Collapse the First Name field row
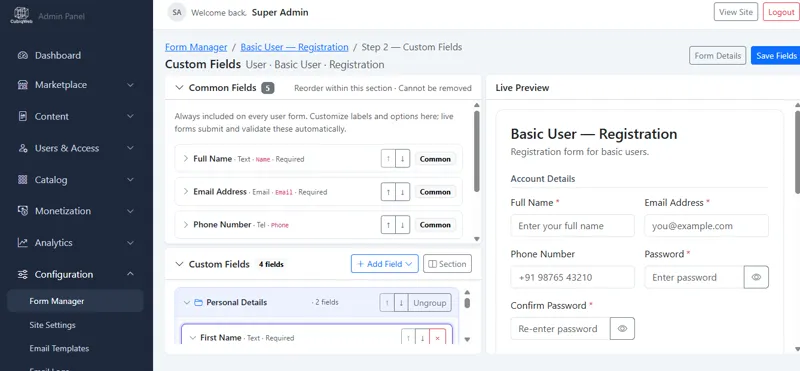This screenshot has width=800, height=371. pyautogui.click(x=193, y=338)
